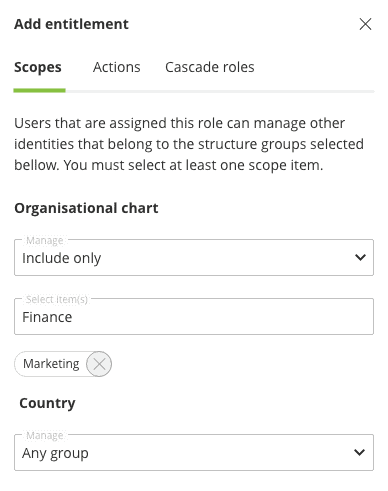Click the Marketing chip label
Screen dimensions: 388x491
[51, 364]
